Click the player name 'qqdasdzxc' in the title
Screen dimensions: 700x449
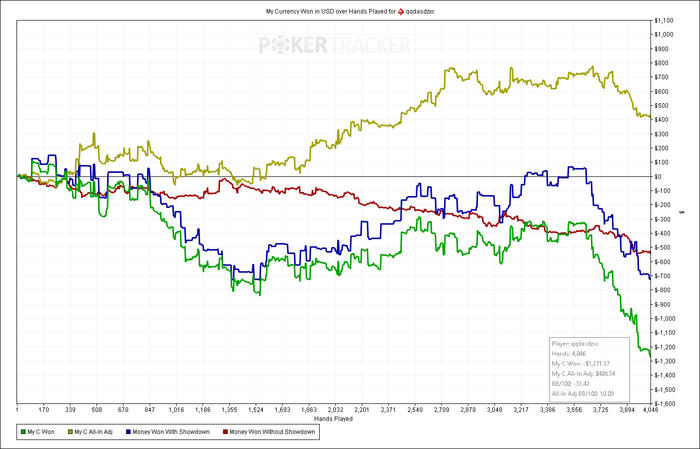tap(420, 12)
